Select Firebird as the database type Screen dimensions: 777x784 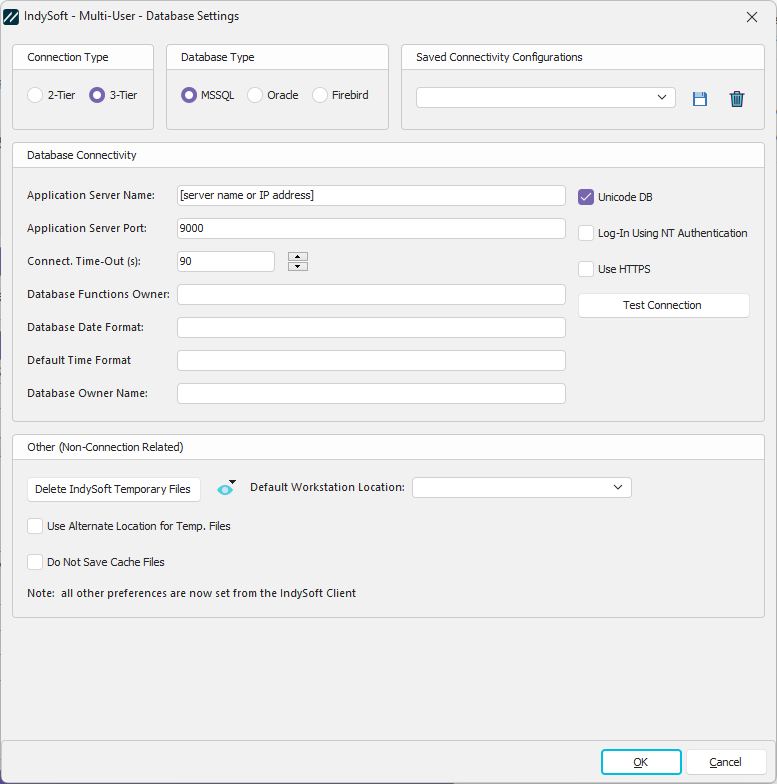point(320,95)
